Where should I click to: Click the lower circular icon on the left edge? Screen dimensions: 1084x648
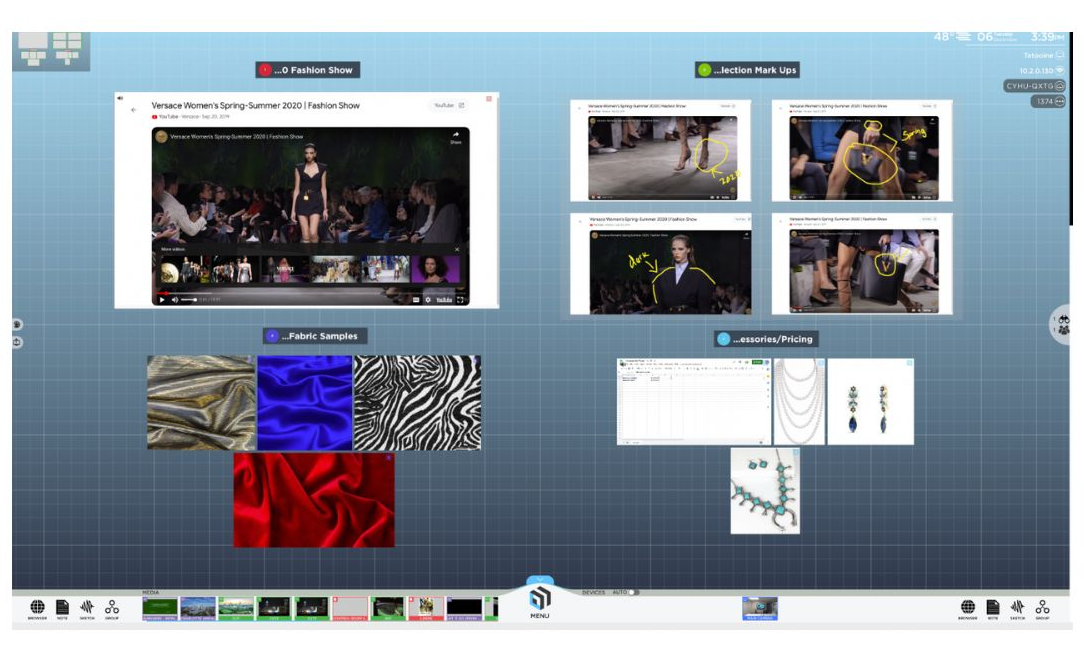pyautogui.click(x=17, y=342)
